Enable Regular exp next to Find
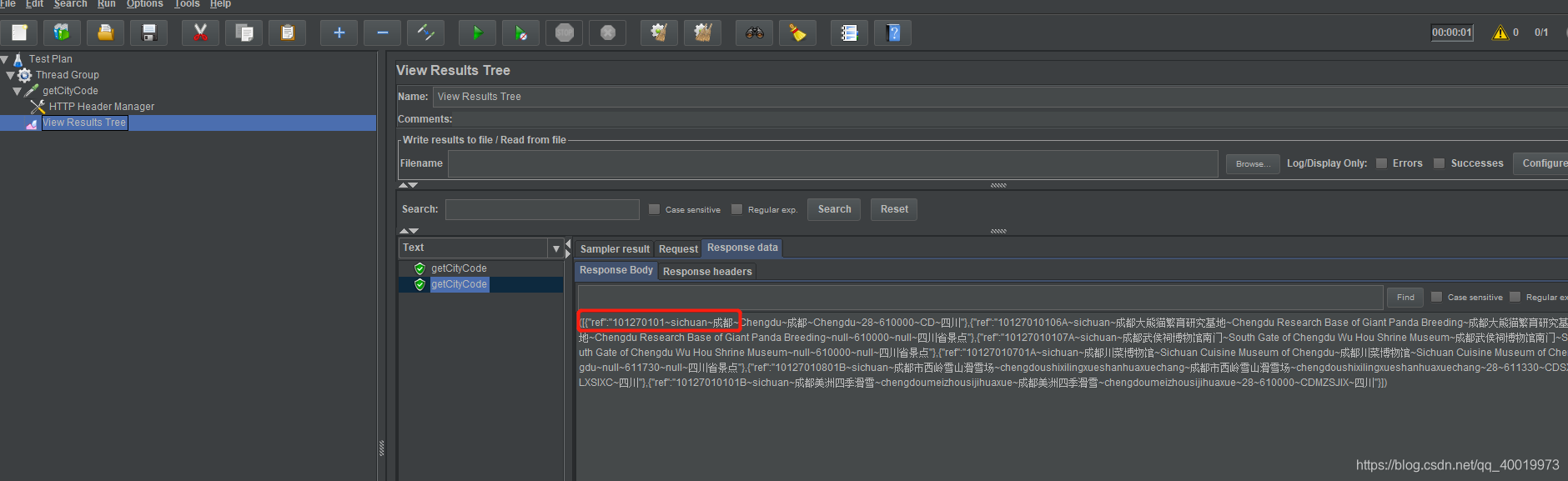Screen dimensions: 1568x481 tap(1515, 297)
